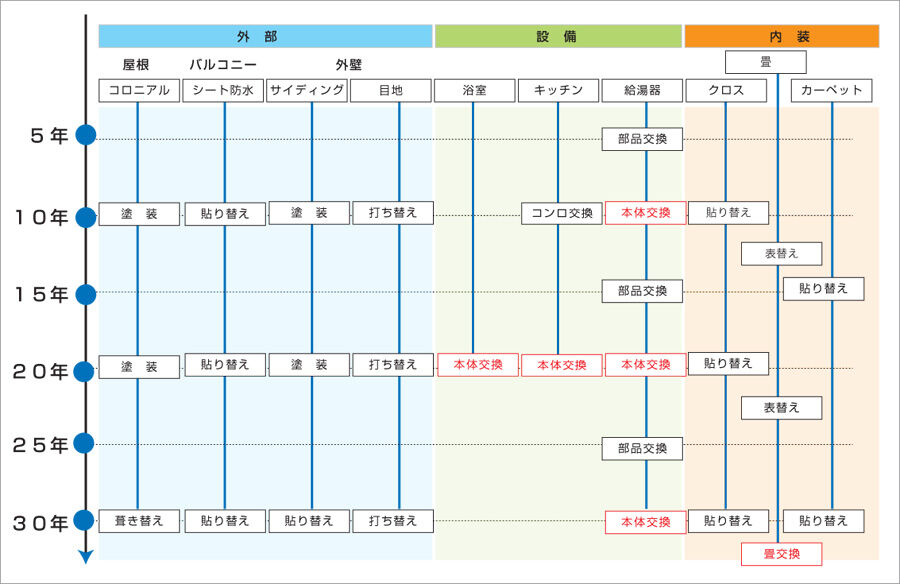Click the red 畳交換 box
This screenshot has width=900, height=584.
(x=782, y=554)
